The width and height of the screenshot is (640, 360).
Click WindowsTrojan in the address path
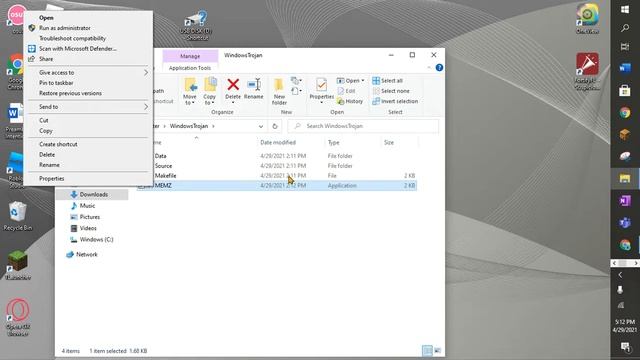tap(189, 126)
